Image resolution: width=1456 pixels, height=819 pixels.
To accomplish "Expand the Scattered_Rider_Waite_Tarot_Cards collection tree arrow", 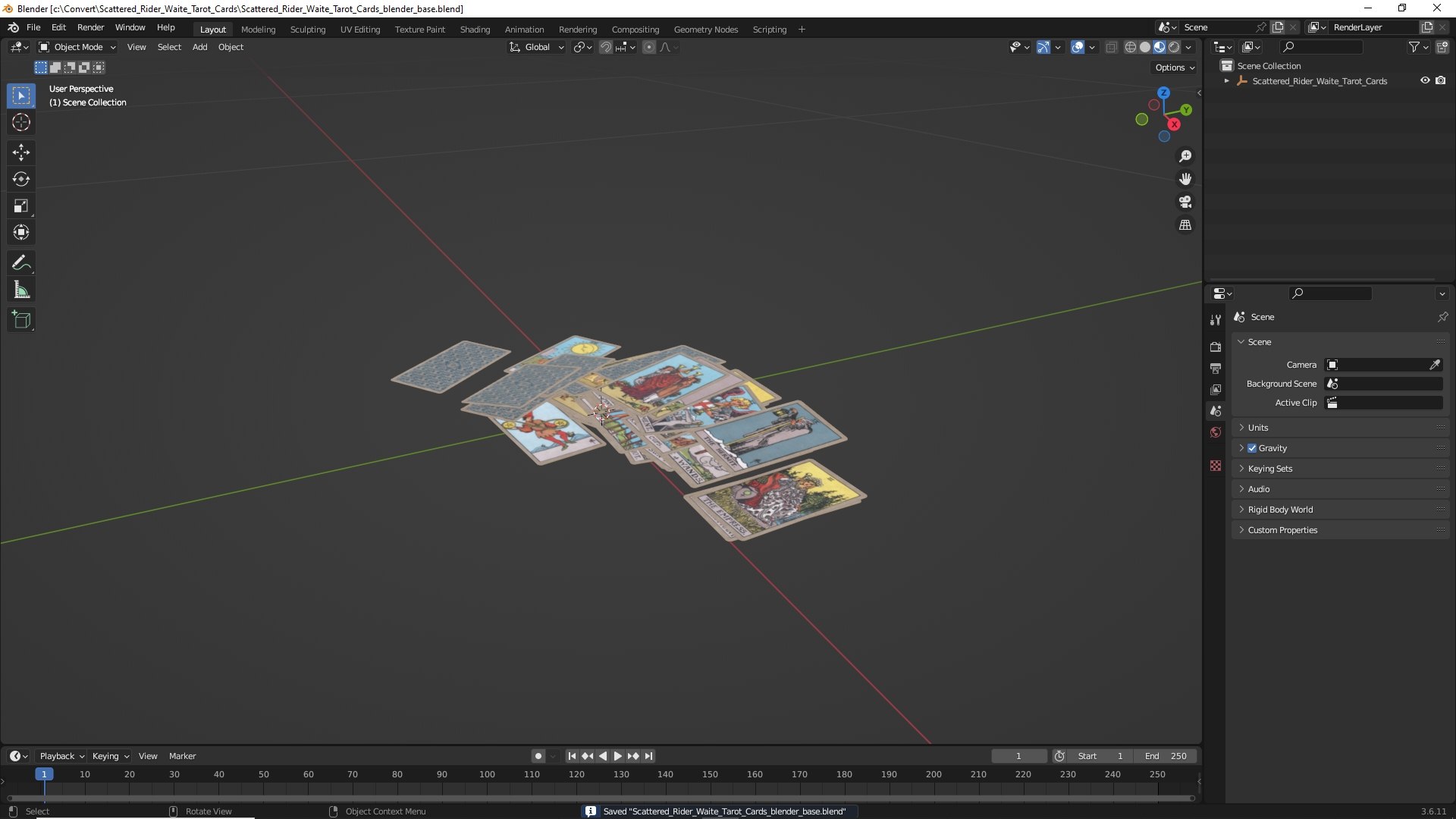I will click(1226, 81).
